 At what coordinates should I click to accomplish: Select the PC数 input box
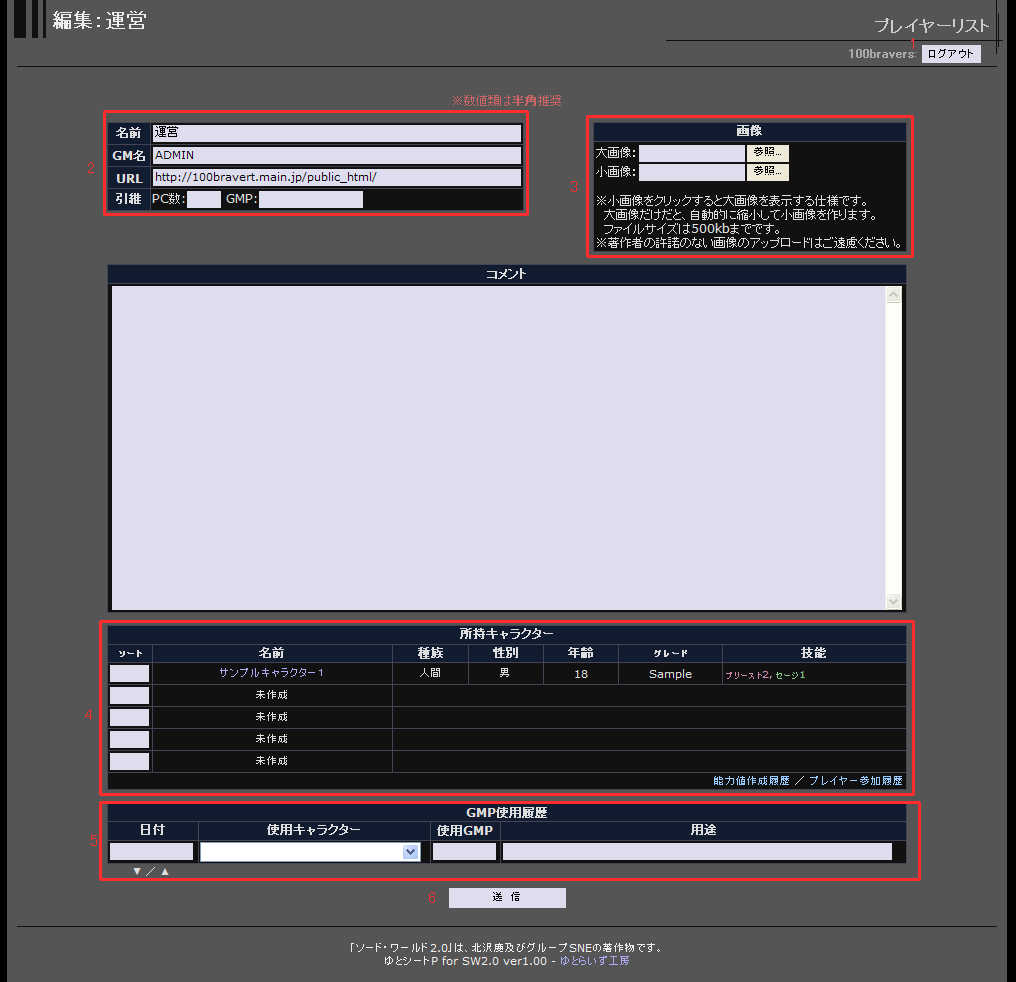click(x=204, y=200)
